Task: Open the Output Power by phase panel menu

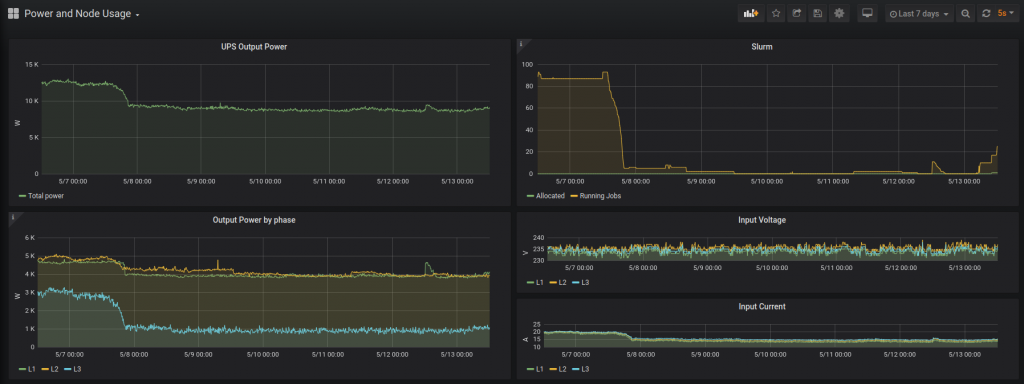Action: click(x=254, y=220)
